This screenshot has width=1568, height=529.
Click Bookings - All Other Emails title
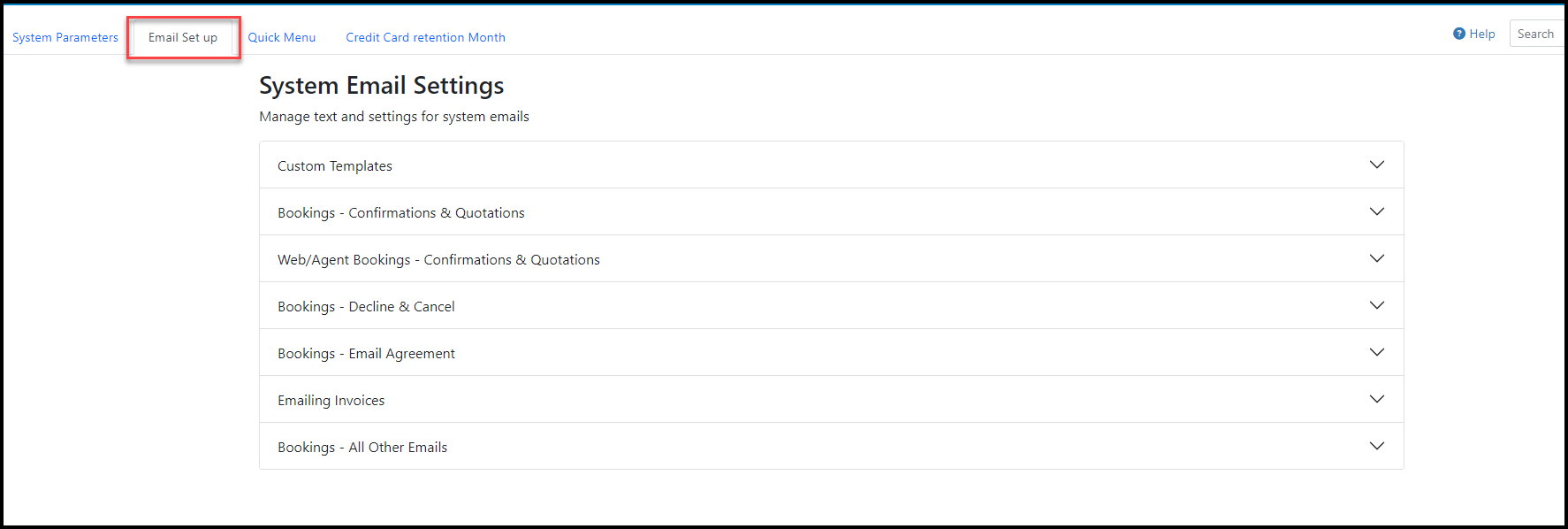coord(362,447)
